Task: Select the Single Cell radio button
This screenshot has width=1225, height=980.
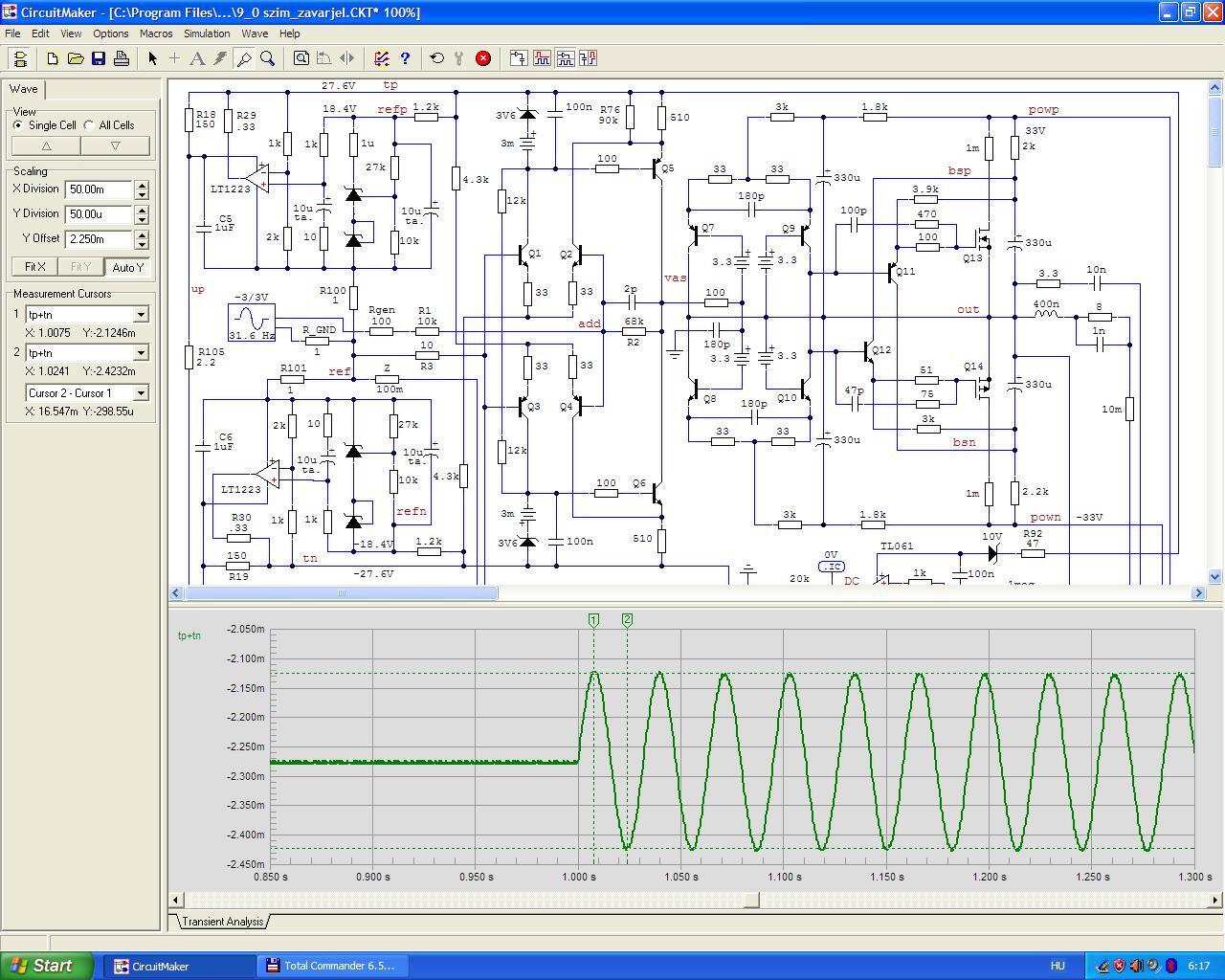Action: pyautogui.click(x=19, y=125)
